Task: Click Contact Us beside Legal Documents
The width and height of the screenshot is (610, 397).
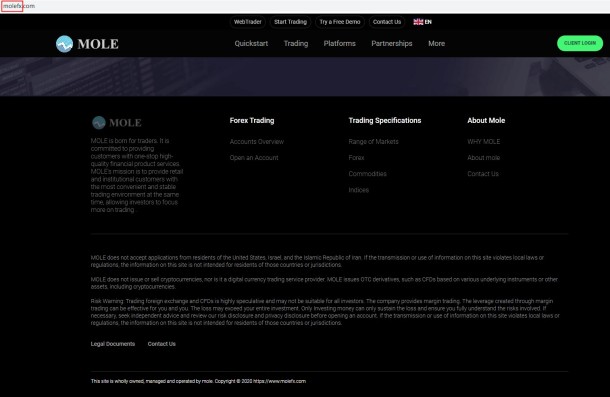Action: (161, 344)
